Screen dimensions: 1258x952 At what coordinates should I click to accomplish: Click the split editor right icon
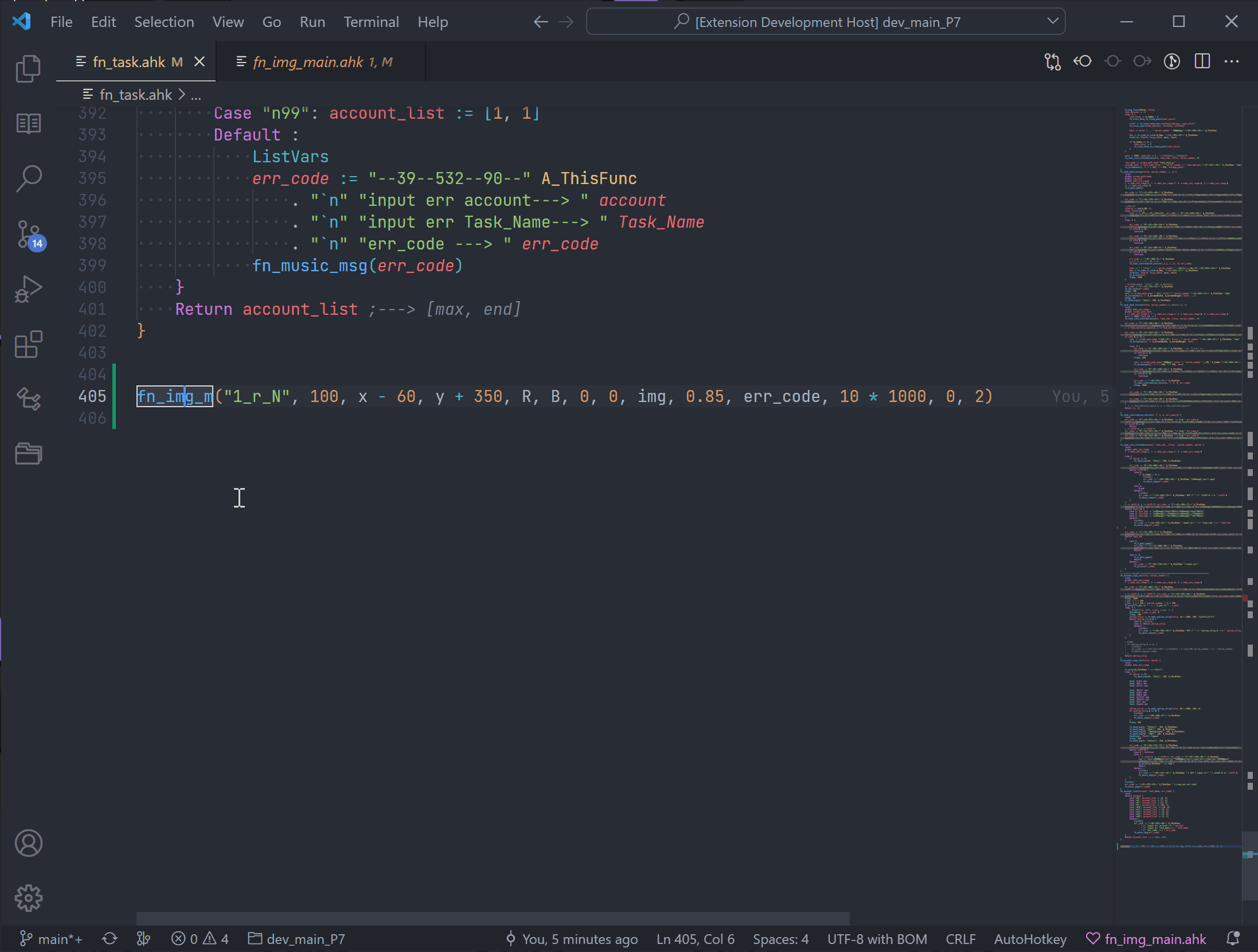(x=1202, y=61)
